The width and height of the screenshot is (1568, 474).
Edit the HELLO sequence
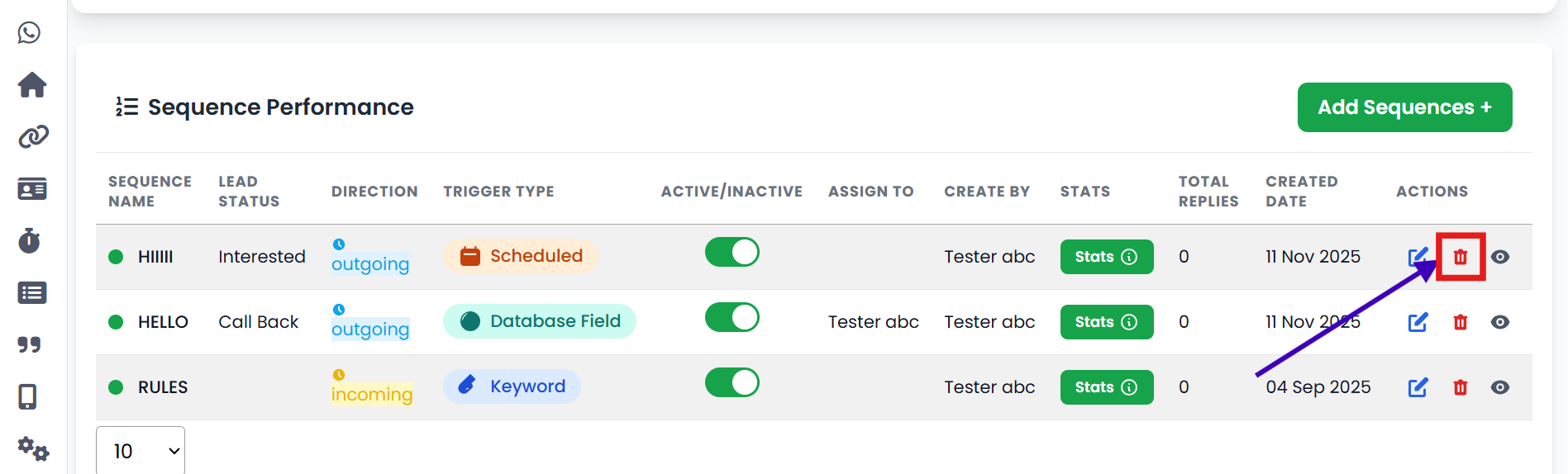point(1418,322)
